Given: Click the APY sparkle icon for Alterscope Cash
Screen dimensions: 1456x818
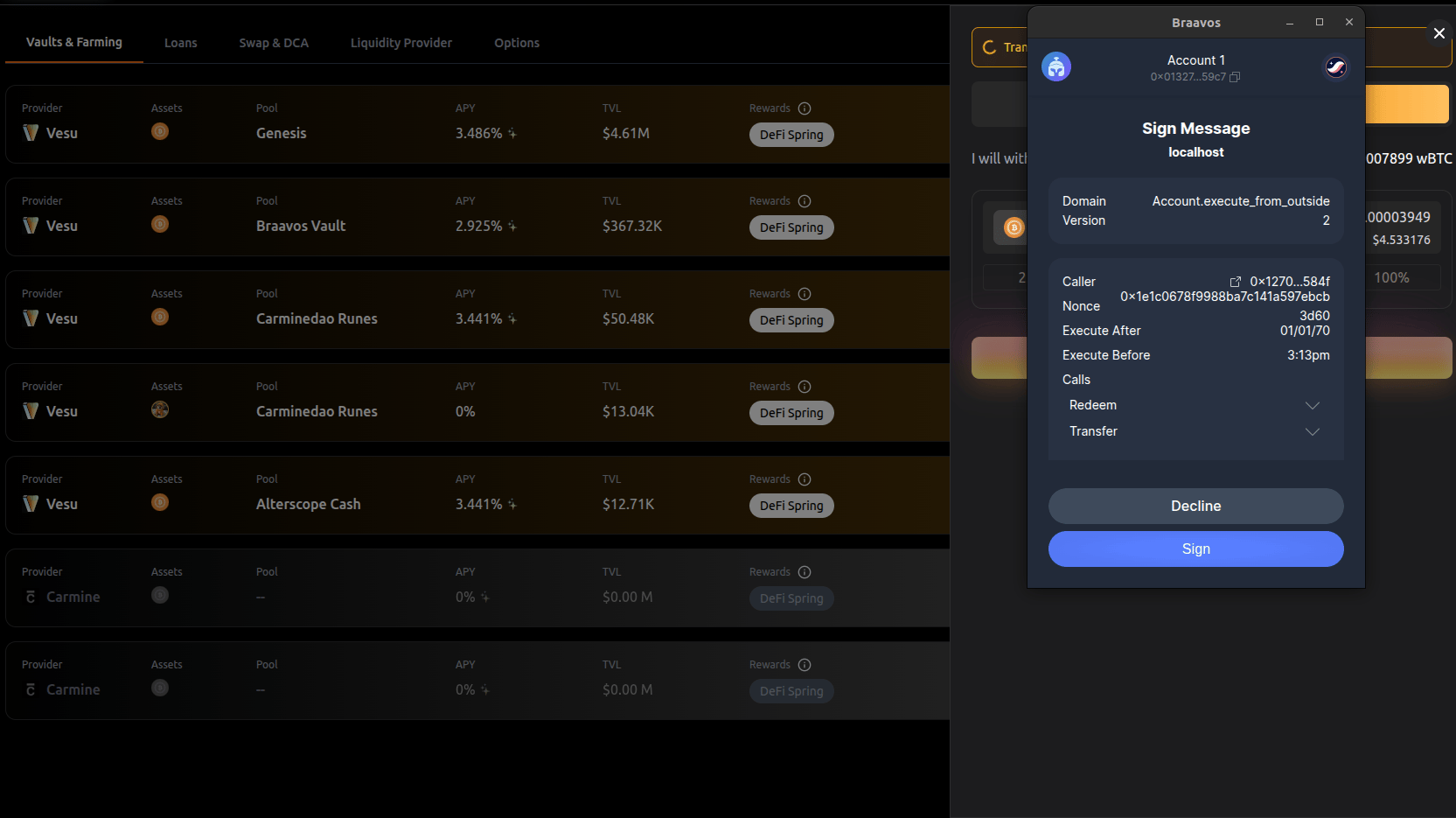Looking at the screenshot, I should click(x=512, y=505).
